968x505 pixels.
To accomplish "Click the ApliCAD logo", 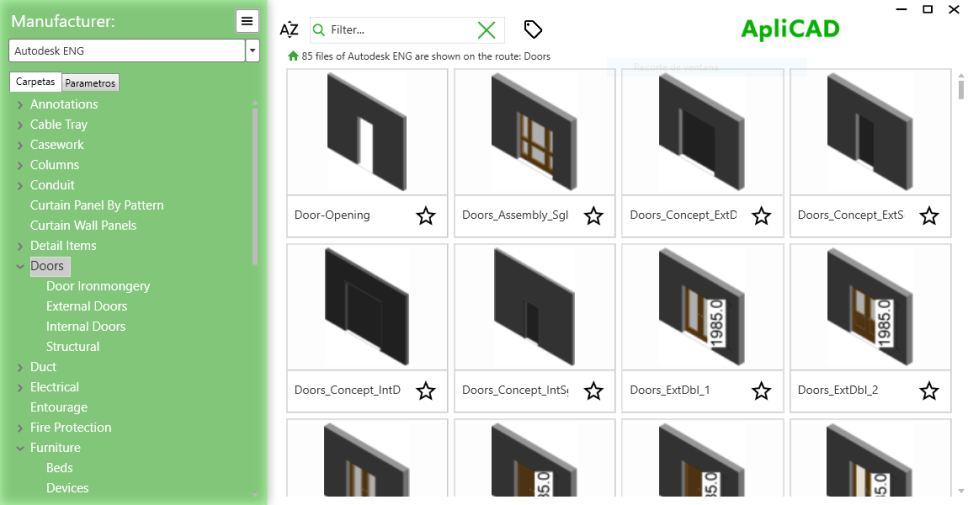I will (790, 30).
